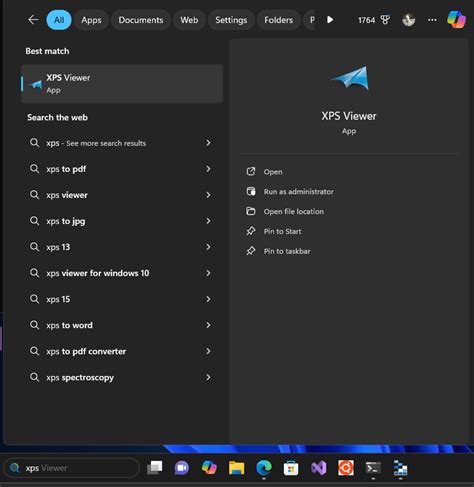Screen dimensions: 474x487
Task: Select the 'xps - See more search results' suggestion
Action: [x=121, y=143]
